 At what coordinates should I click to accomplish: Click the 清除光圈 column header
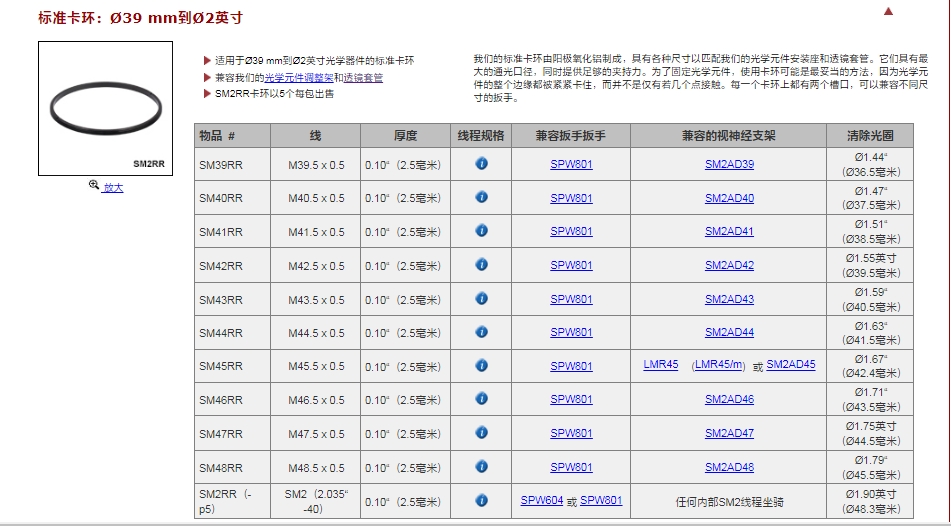coord(870,136)
